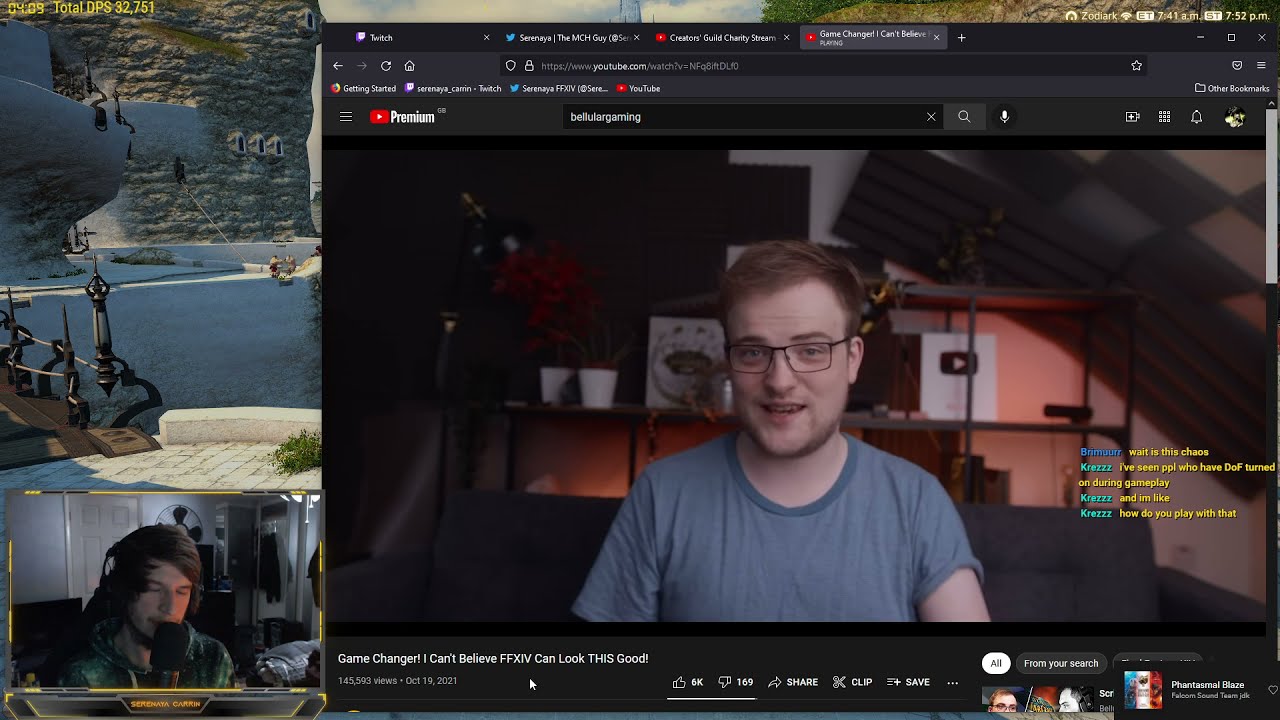Select the All recommendations chip
This screenshot has width=1280, height=720.
tap(996, 663)
